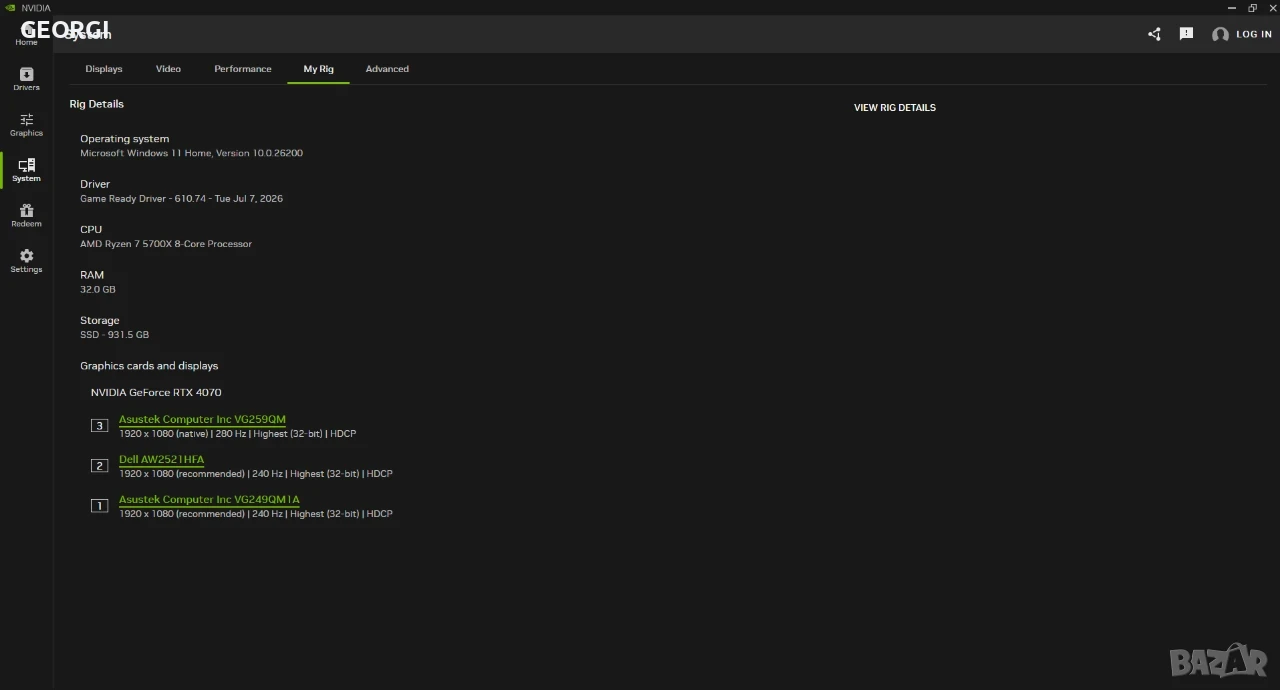This screenshot has height=690, width=1280.
Task: Click the 280 Hz display specs line
Action: coord(237,434)
